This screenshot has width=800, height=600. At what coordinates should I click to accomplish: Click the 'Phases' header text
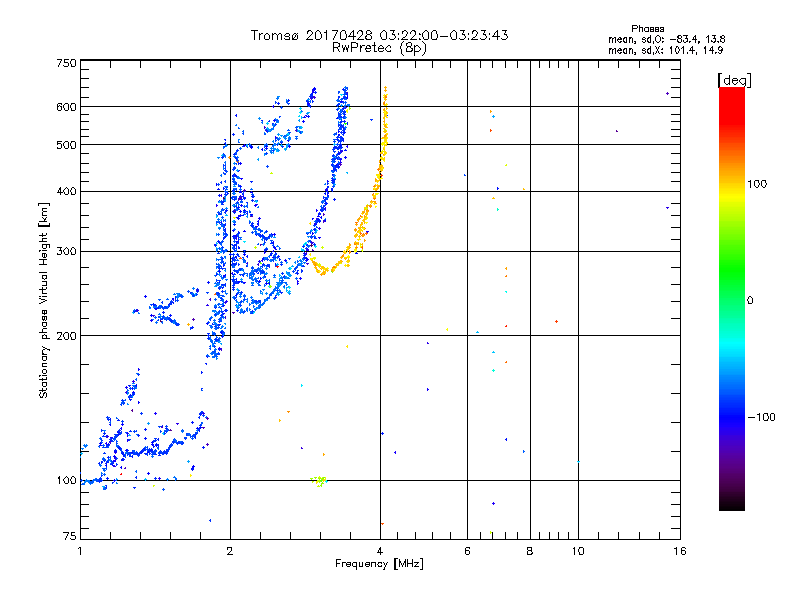647,29
